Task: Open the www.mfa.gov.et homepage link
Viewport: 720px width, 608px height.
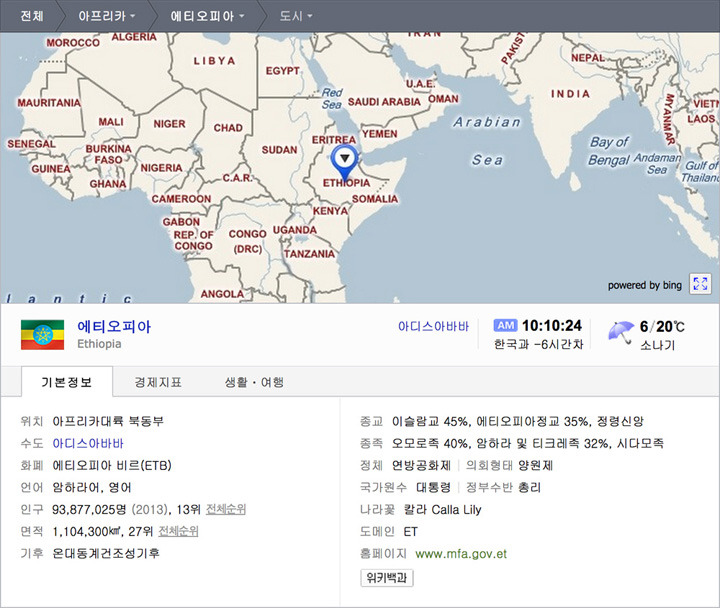Action: (x=460, y=553)
